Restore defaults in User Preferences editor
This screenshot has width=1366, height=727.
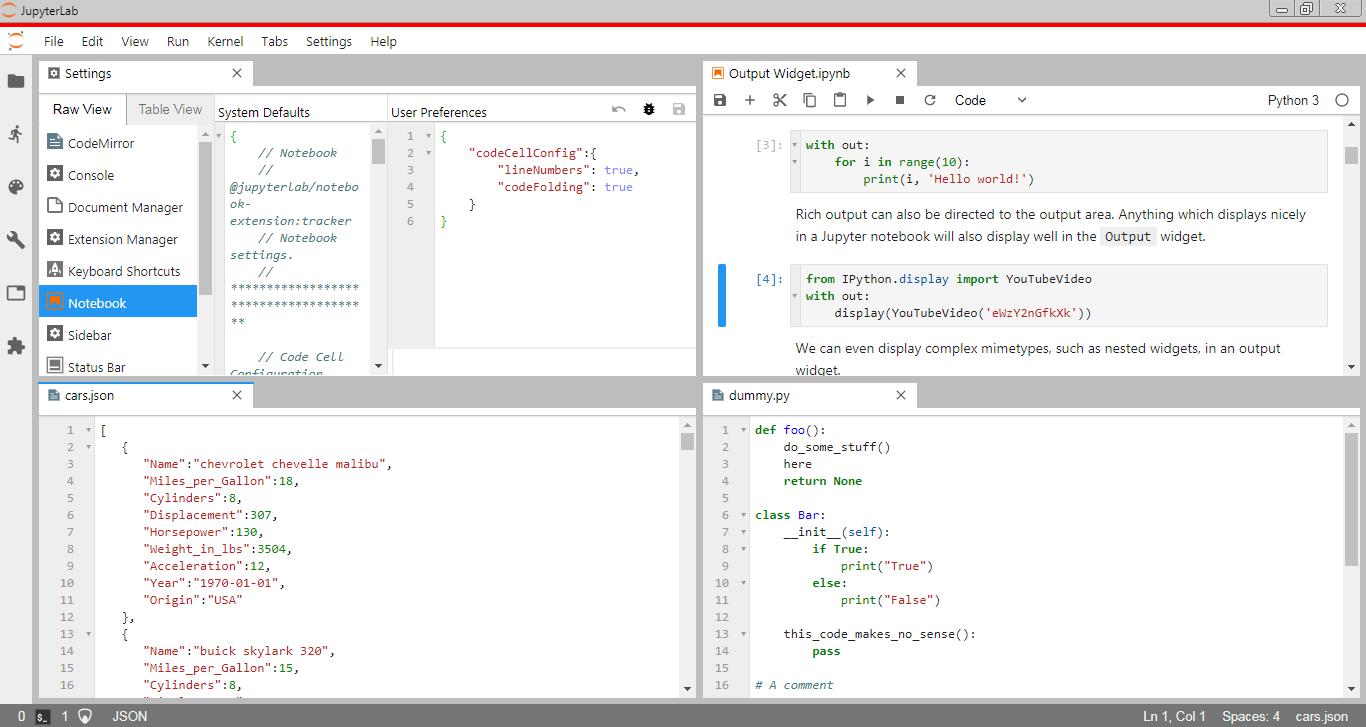(619, 109)
